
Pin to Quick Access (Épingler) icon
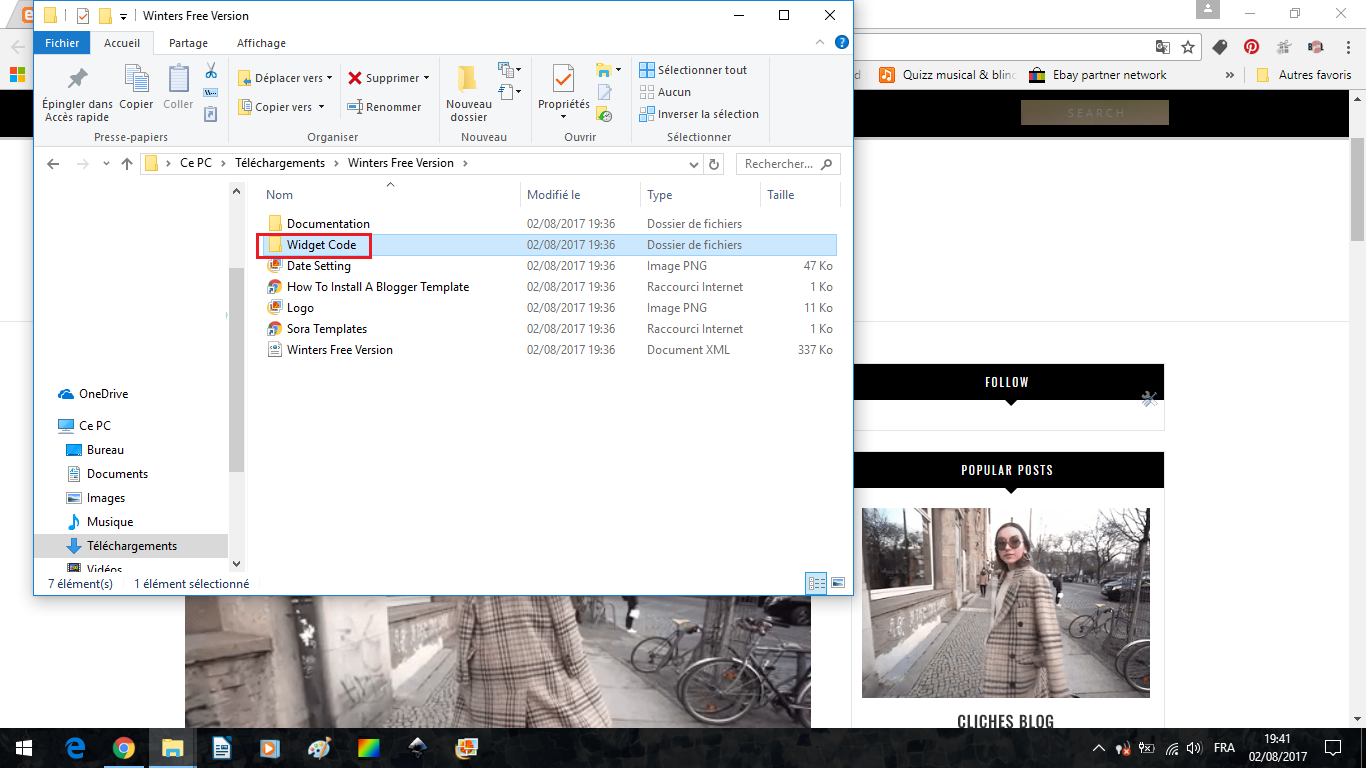pos(77,80)
